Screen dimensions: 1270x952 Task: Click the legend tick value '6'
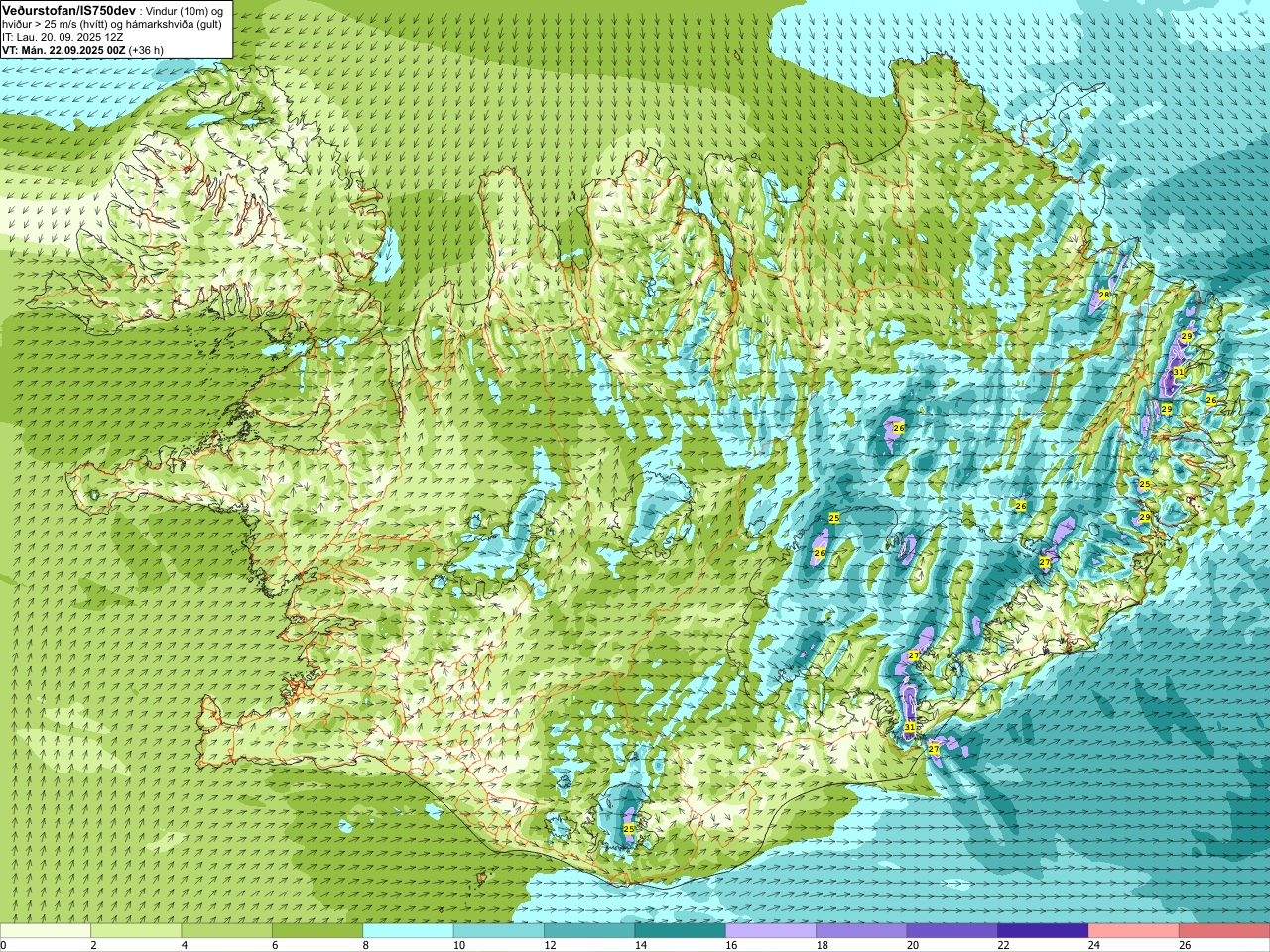point(274,945)
